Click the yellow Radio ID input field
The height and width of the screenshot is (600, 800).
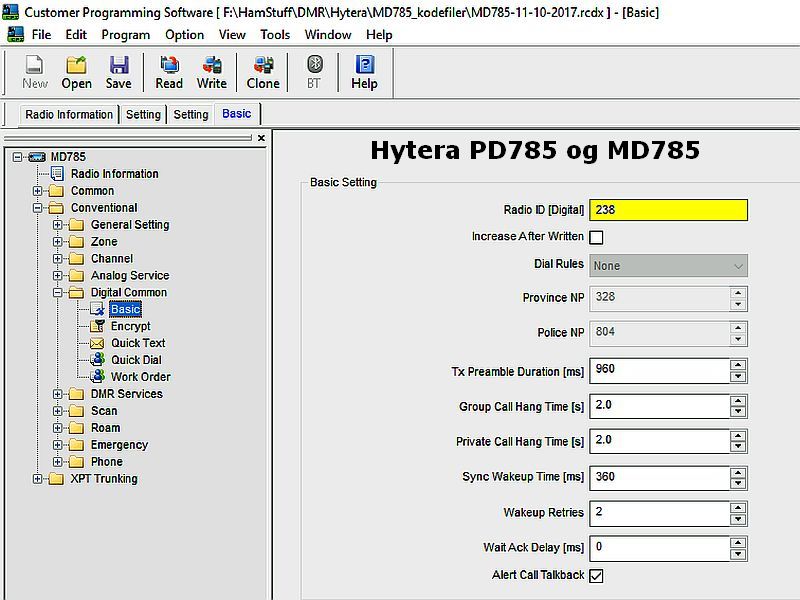[x=668, y=210]
